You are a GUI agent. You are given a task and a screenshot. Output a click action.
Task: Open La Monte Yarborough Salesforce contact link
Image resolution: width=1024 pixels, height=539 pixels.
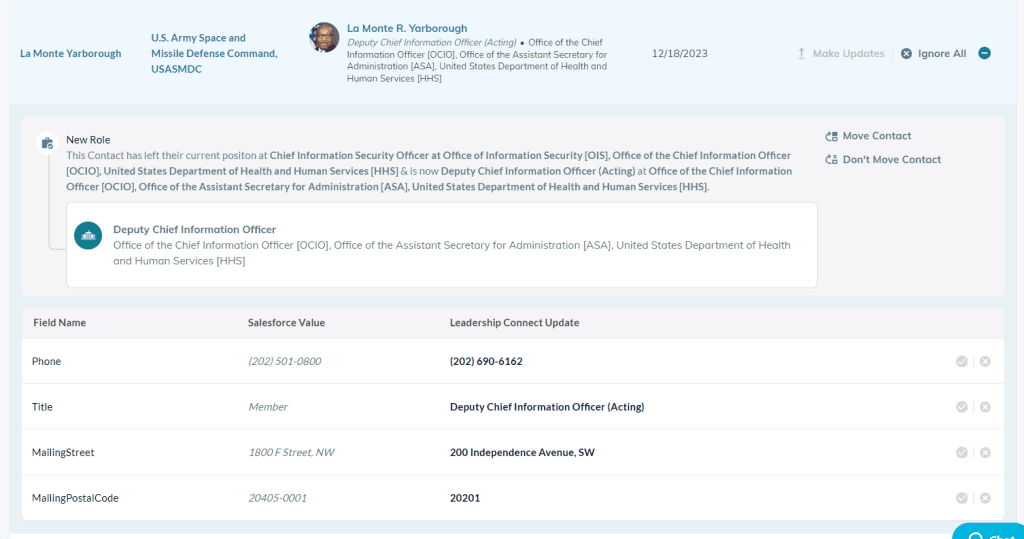click(x=71, y=54)
